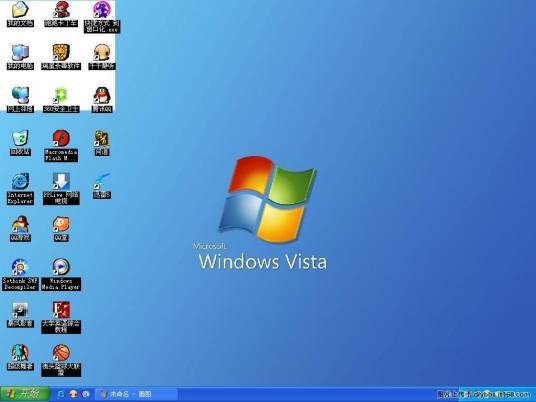Open the Sothink SWF Decompiler shortcut

[20, 274]
